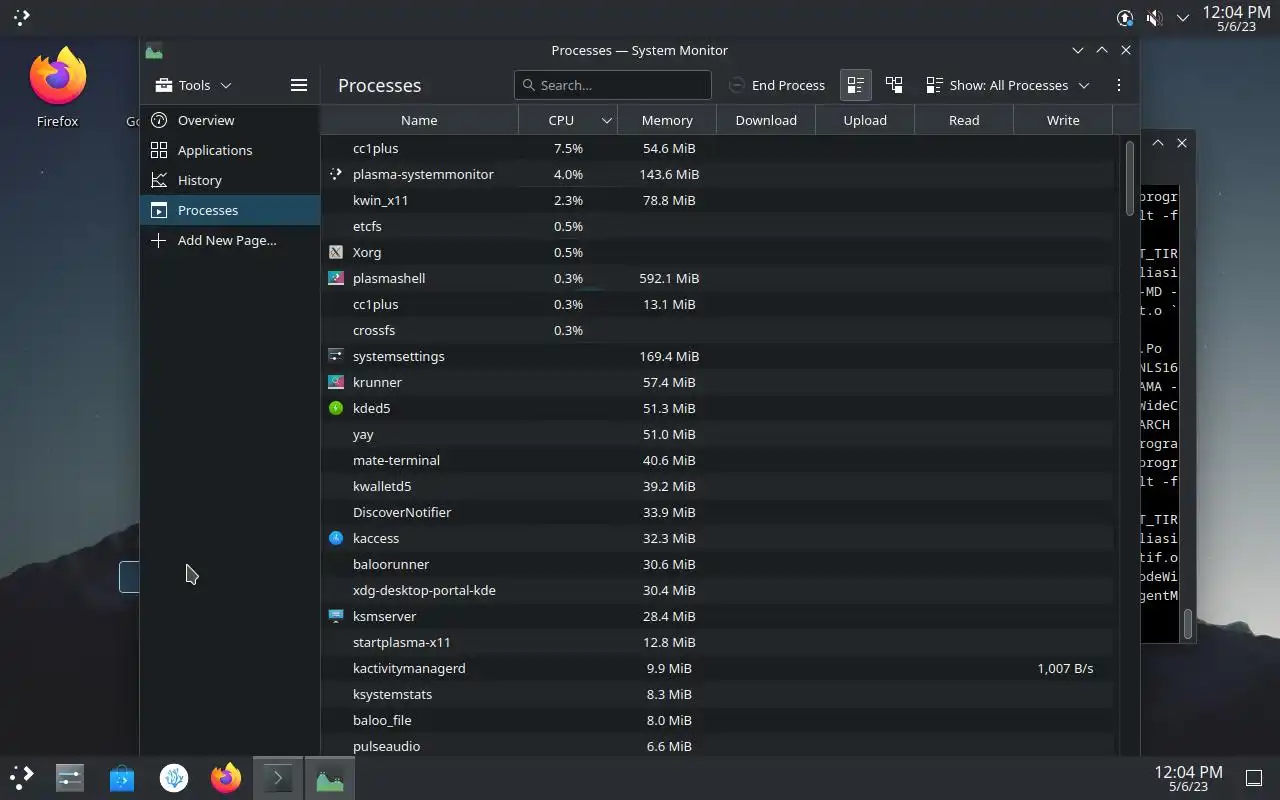Sort by Name column header

click(419, 120)
